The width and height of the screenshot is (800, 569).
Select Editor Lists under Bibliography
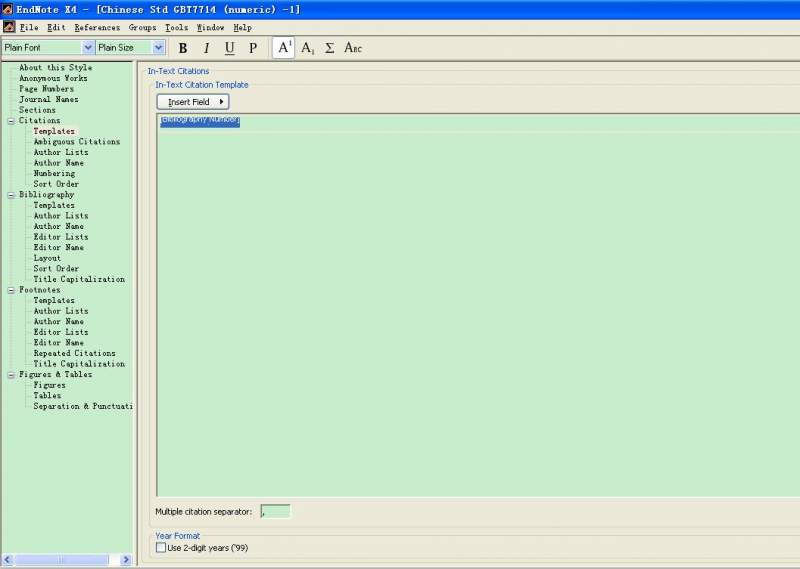[61, 237]
